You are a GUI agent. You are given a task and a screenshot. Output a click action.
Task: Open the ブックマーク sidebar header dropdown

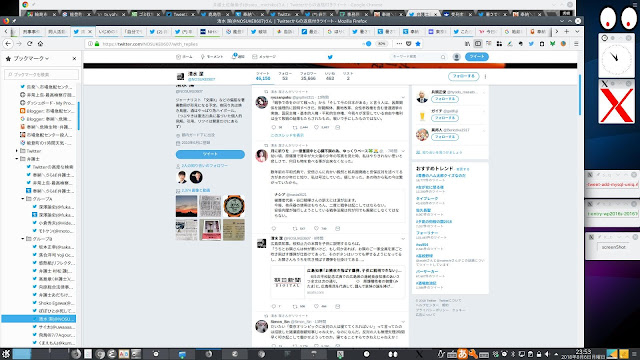[x=31, y=59]
